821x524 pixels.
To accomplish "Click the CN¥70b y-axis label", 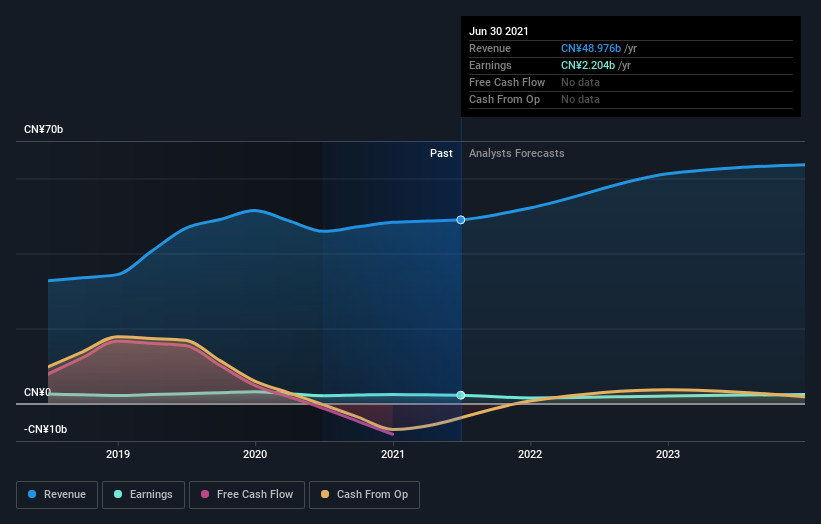I will click(43, 129).
